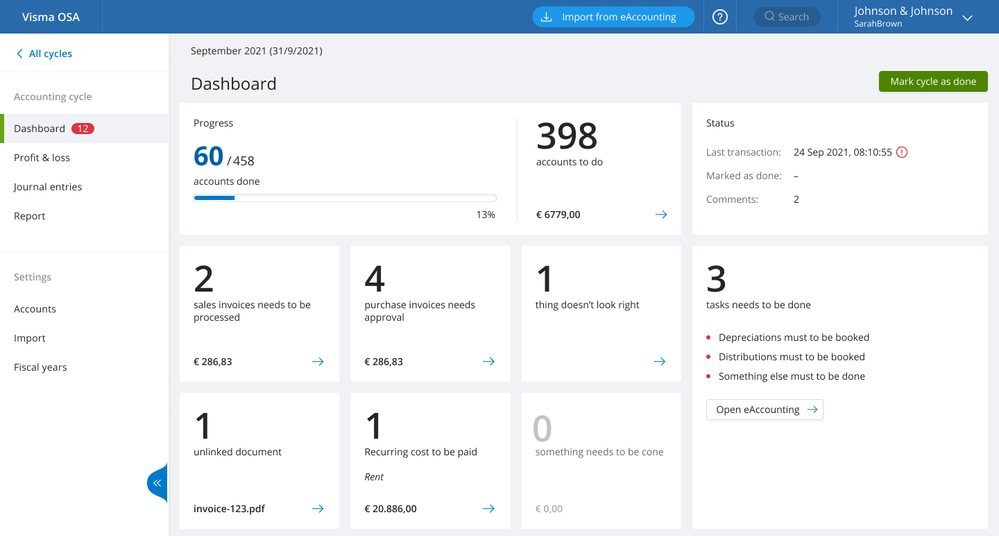
Task: Collapse the sidebar with double chevron
Action: point(157,483)
